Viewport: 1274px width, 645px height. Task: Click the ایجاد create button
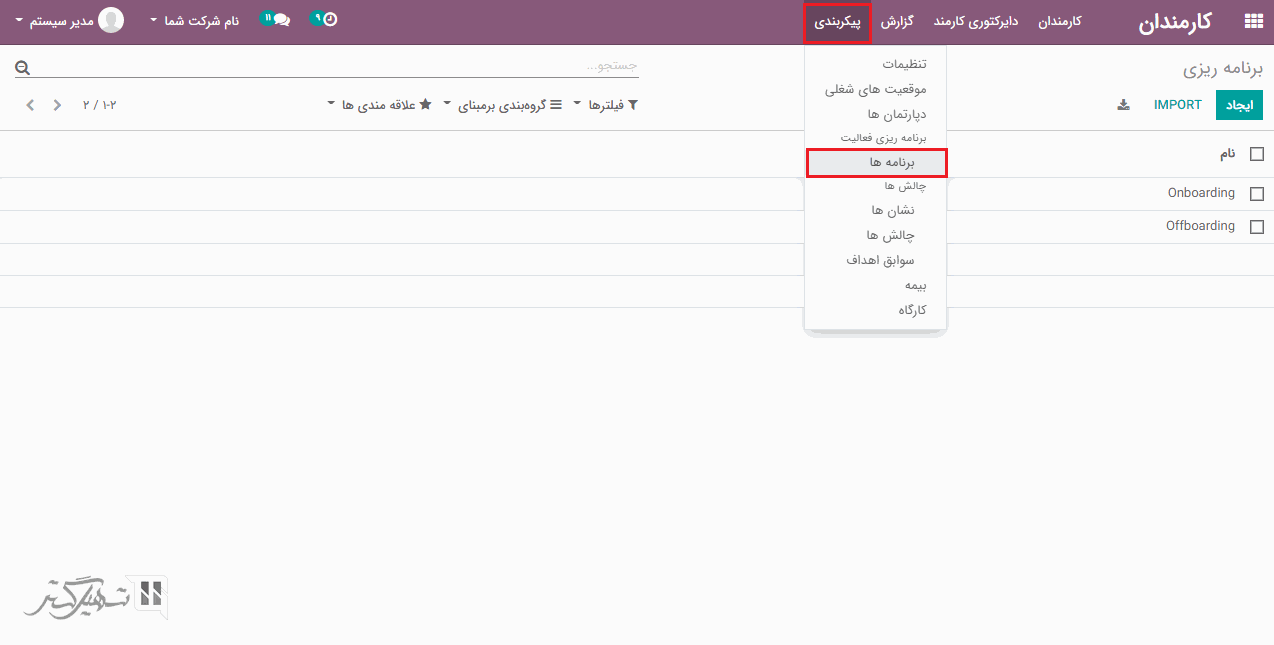point(1239,105)
